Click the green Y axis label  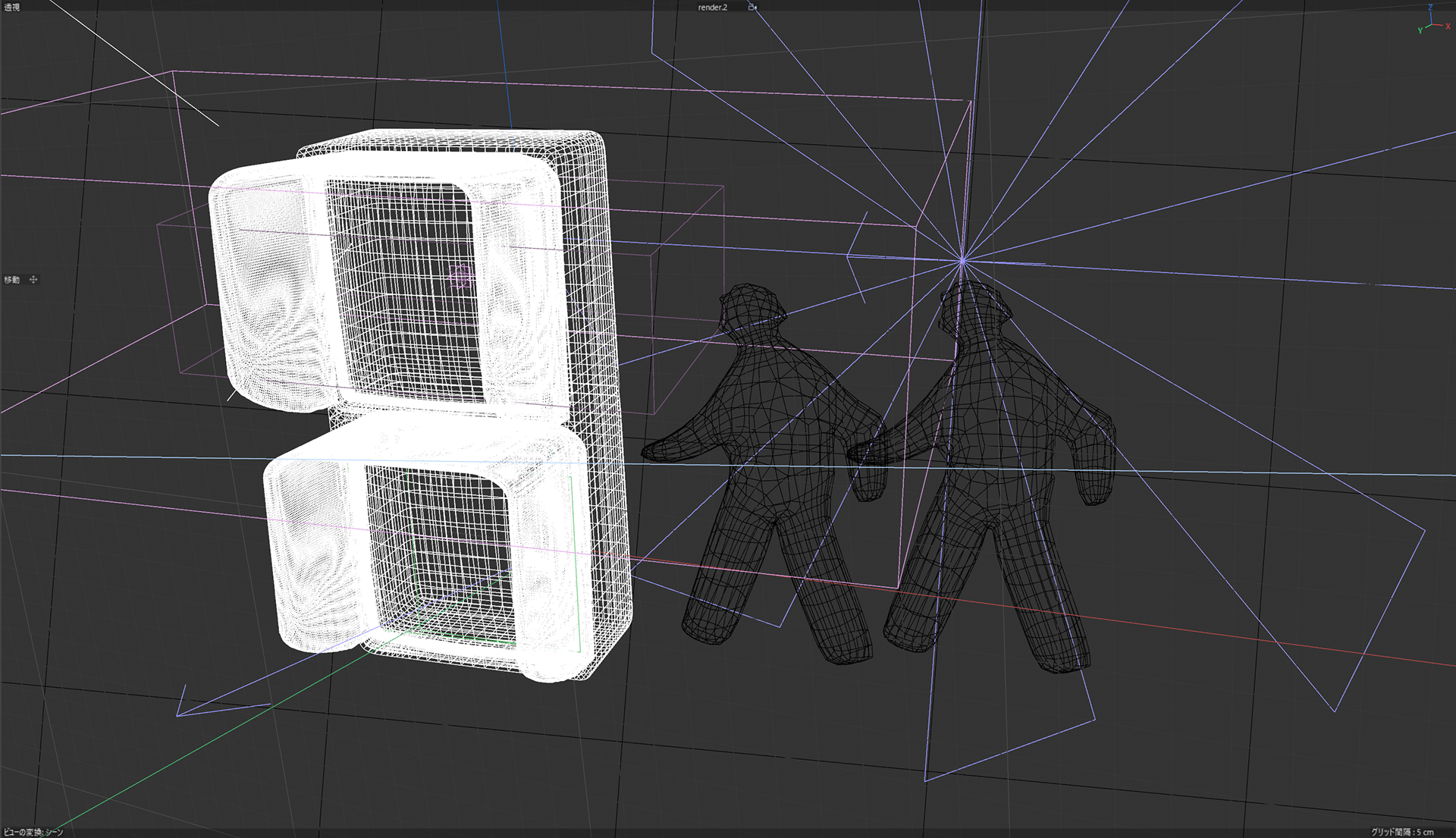(1420, 31)
